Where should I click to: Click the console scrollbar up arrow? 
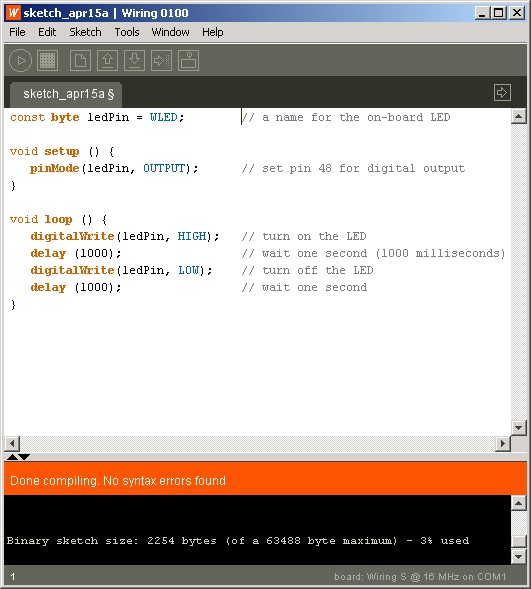(519, 503)
